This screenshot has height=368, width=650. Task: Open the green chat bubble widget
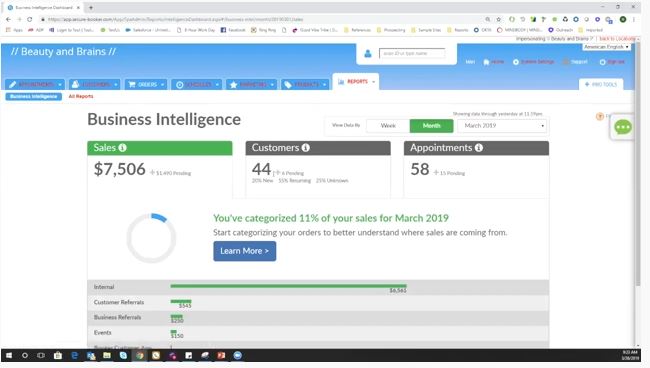623,127
